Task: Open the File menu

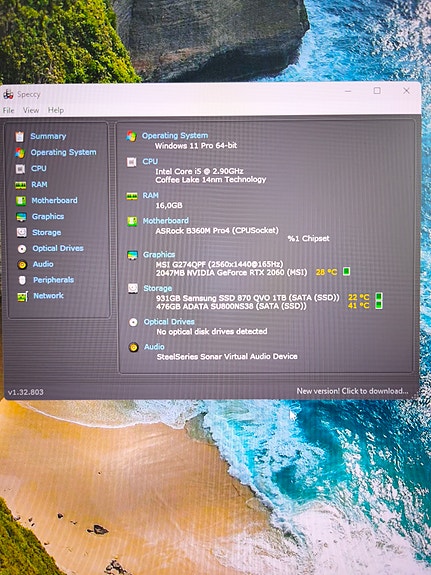Action: click(8, 110)
